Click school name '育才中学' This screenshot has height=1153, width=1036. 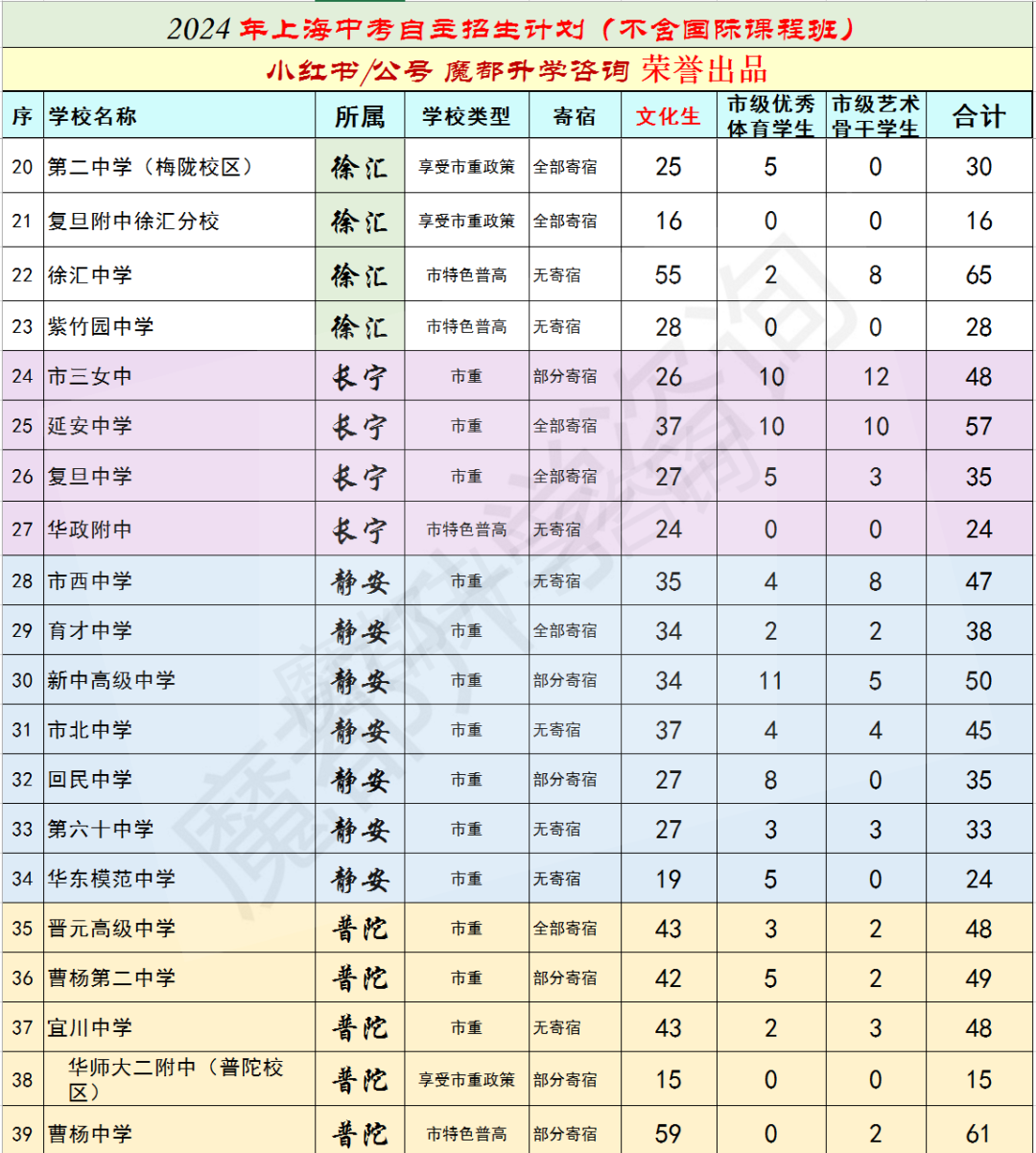pos(90,631)
